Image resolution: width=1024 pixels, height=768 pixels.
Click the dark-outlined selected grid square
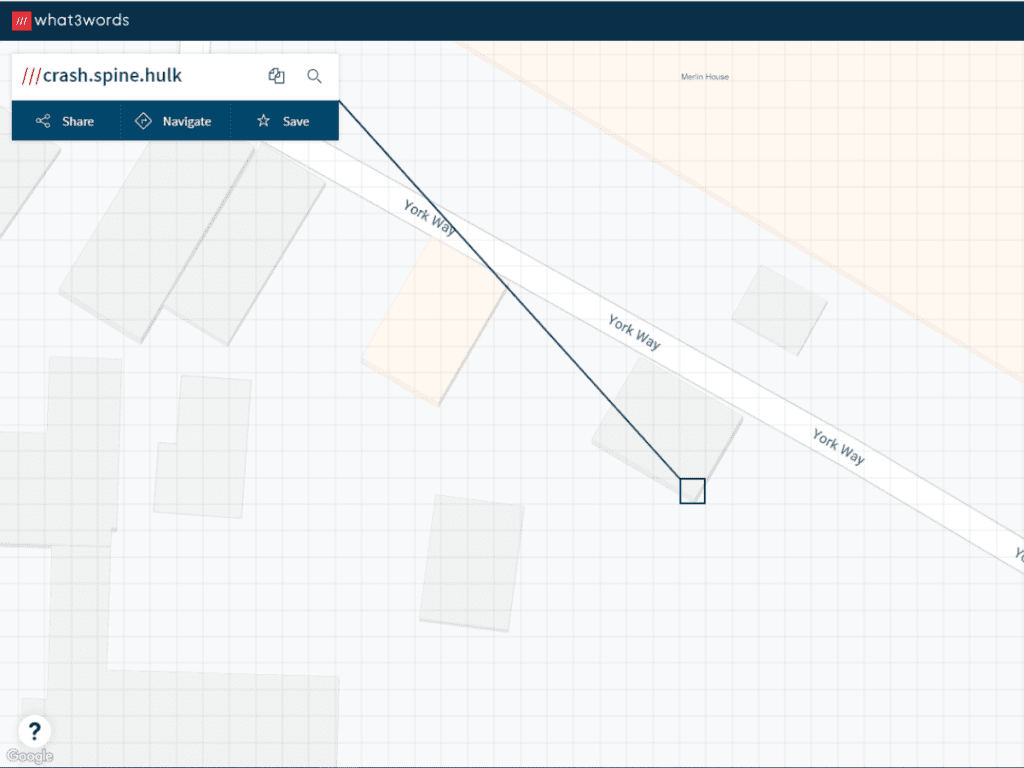click(692, 491)
